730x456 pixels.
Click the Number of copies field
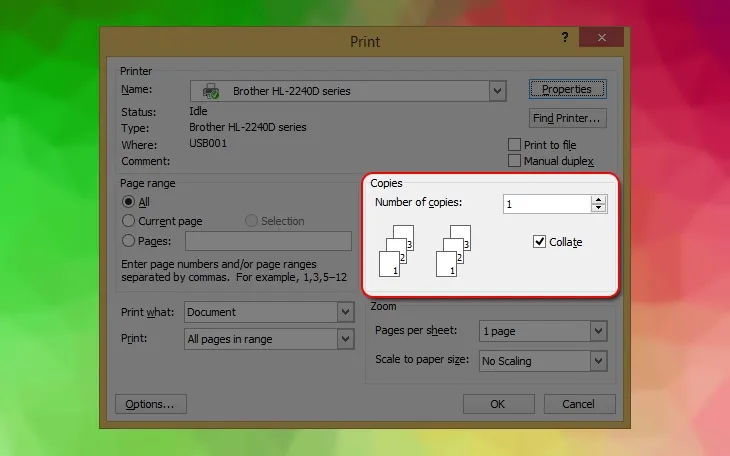pos(545,204)
